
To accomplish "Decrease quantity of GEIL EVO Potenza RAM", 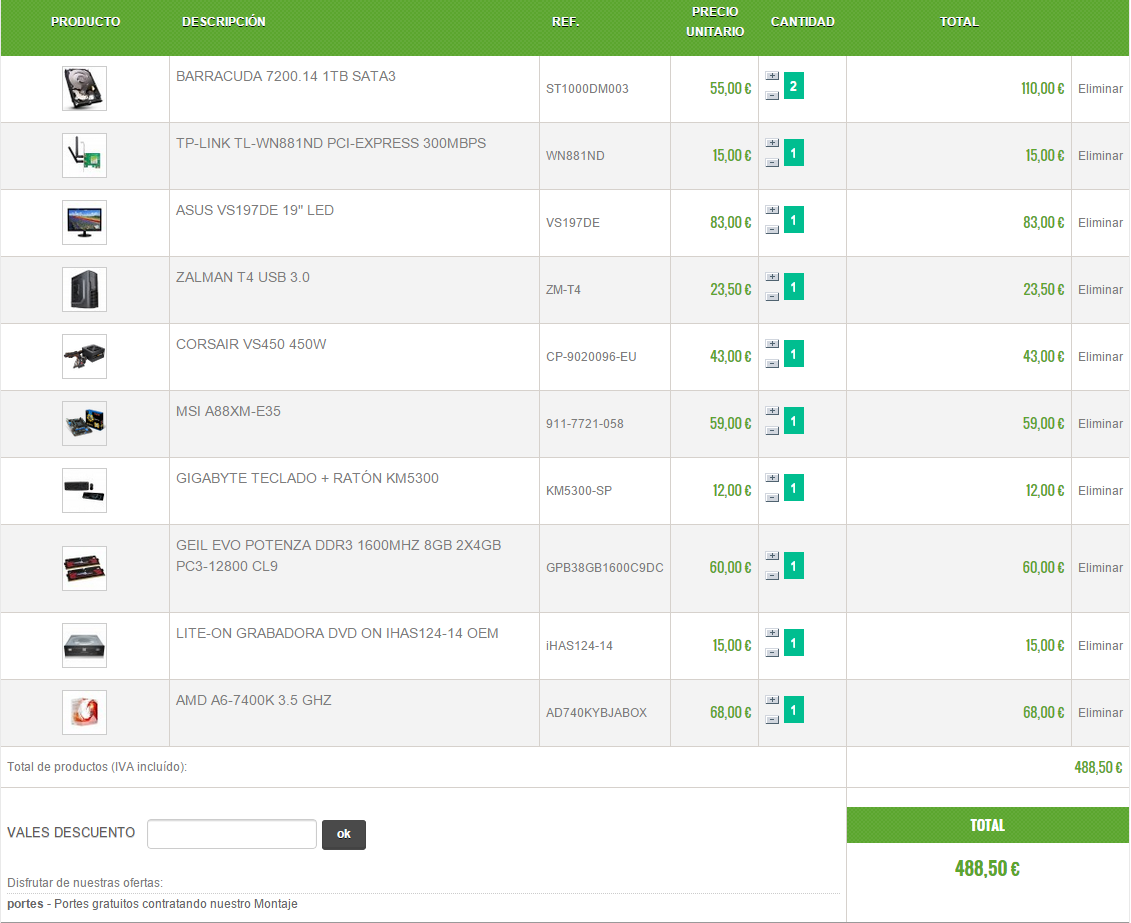I will coord(772,576).
